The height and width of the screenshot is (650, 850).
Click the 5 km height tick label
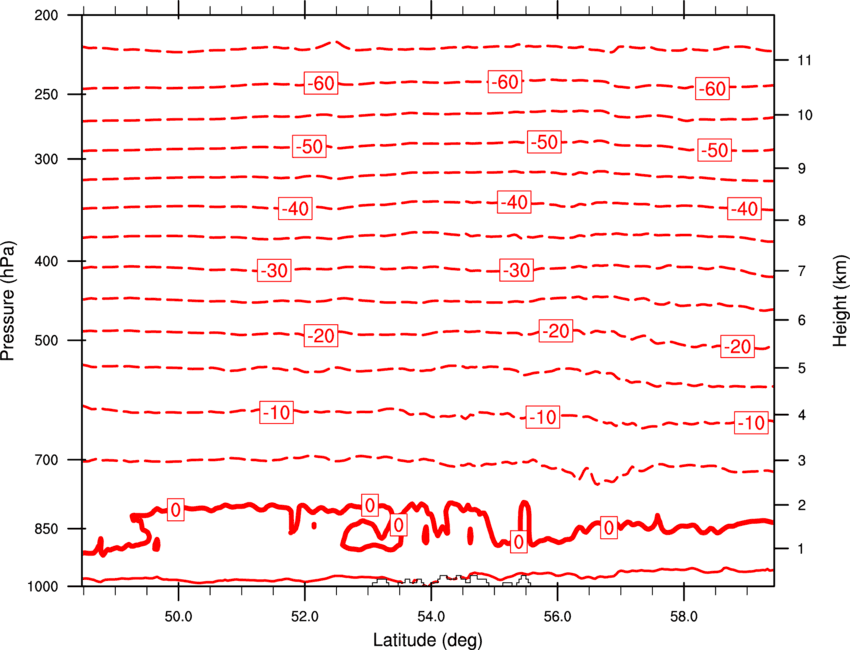(x=801, y=368)
